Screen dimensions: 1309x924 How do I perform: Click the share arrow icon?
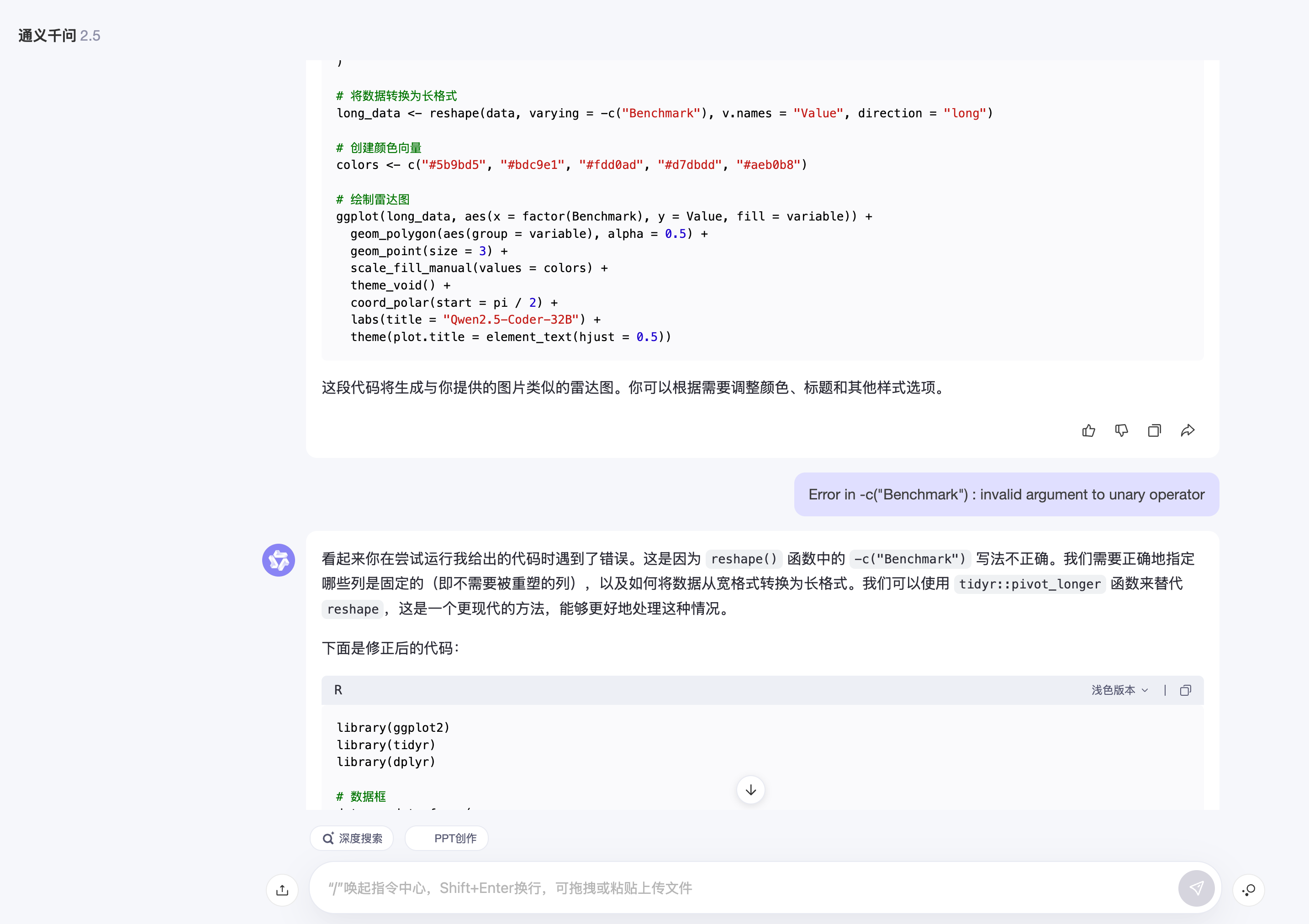coord(1188,430)
